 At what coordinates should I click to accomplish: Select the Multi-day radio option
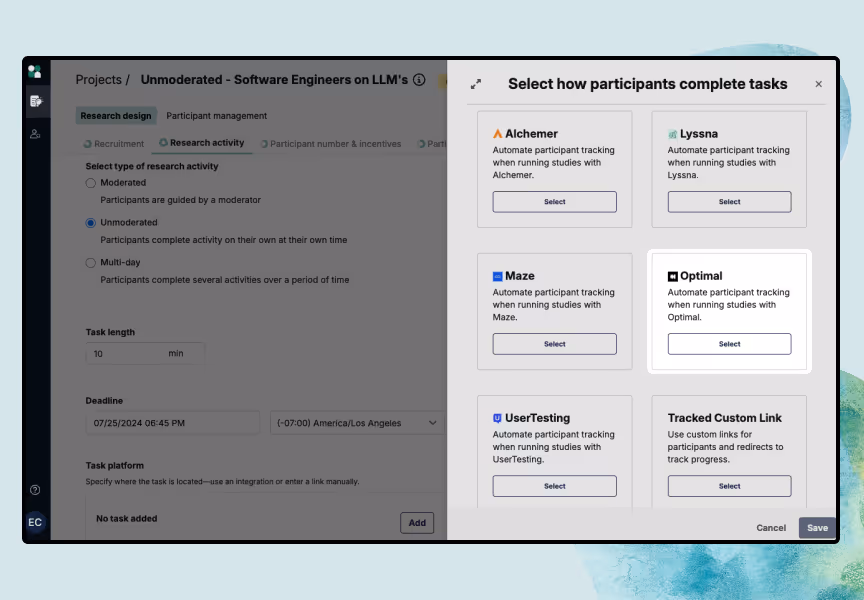point(90,263)
